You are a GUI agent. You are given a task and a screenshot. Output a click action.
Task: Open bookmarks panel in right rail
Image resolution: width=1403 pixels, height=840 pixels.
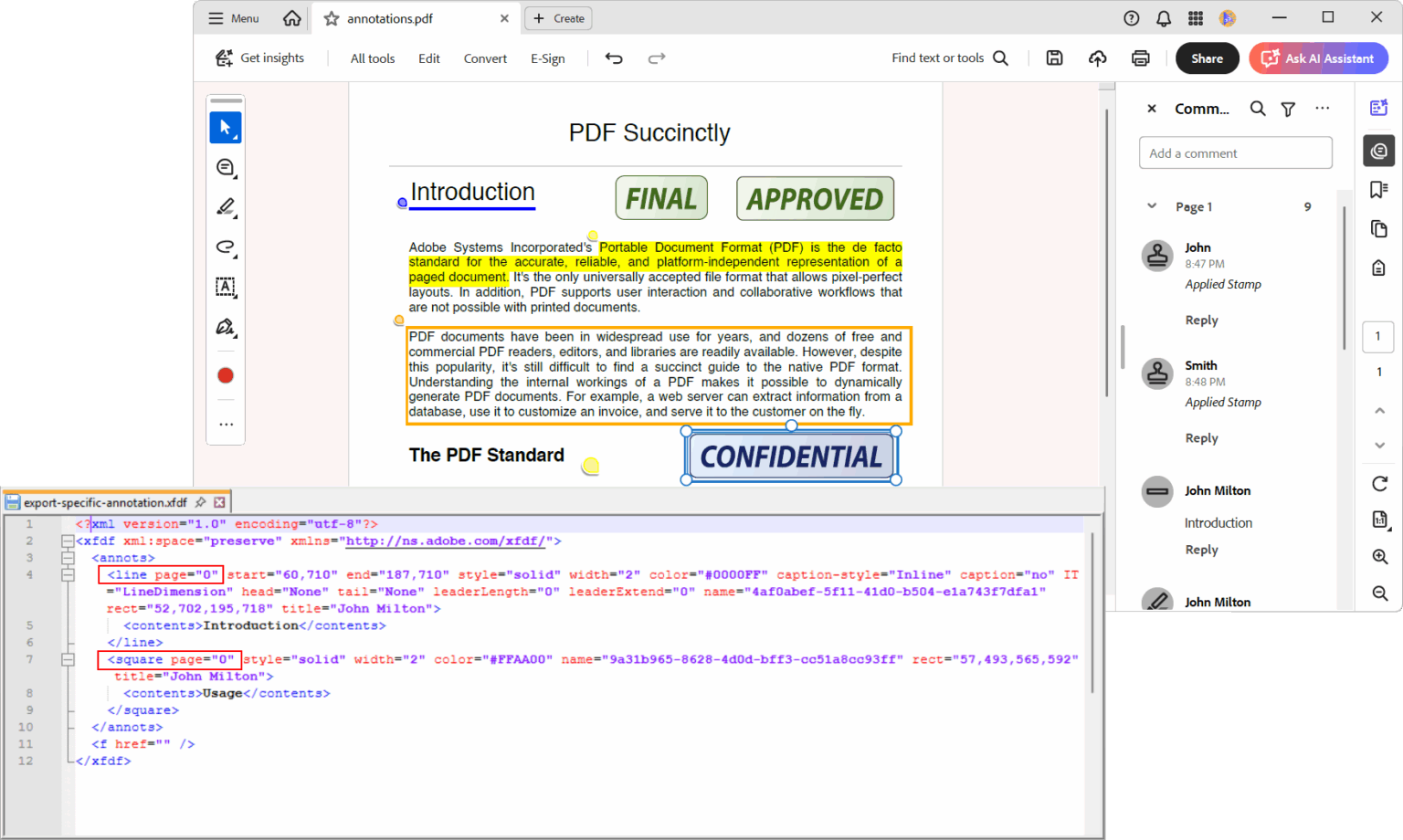pos(1379,189)
